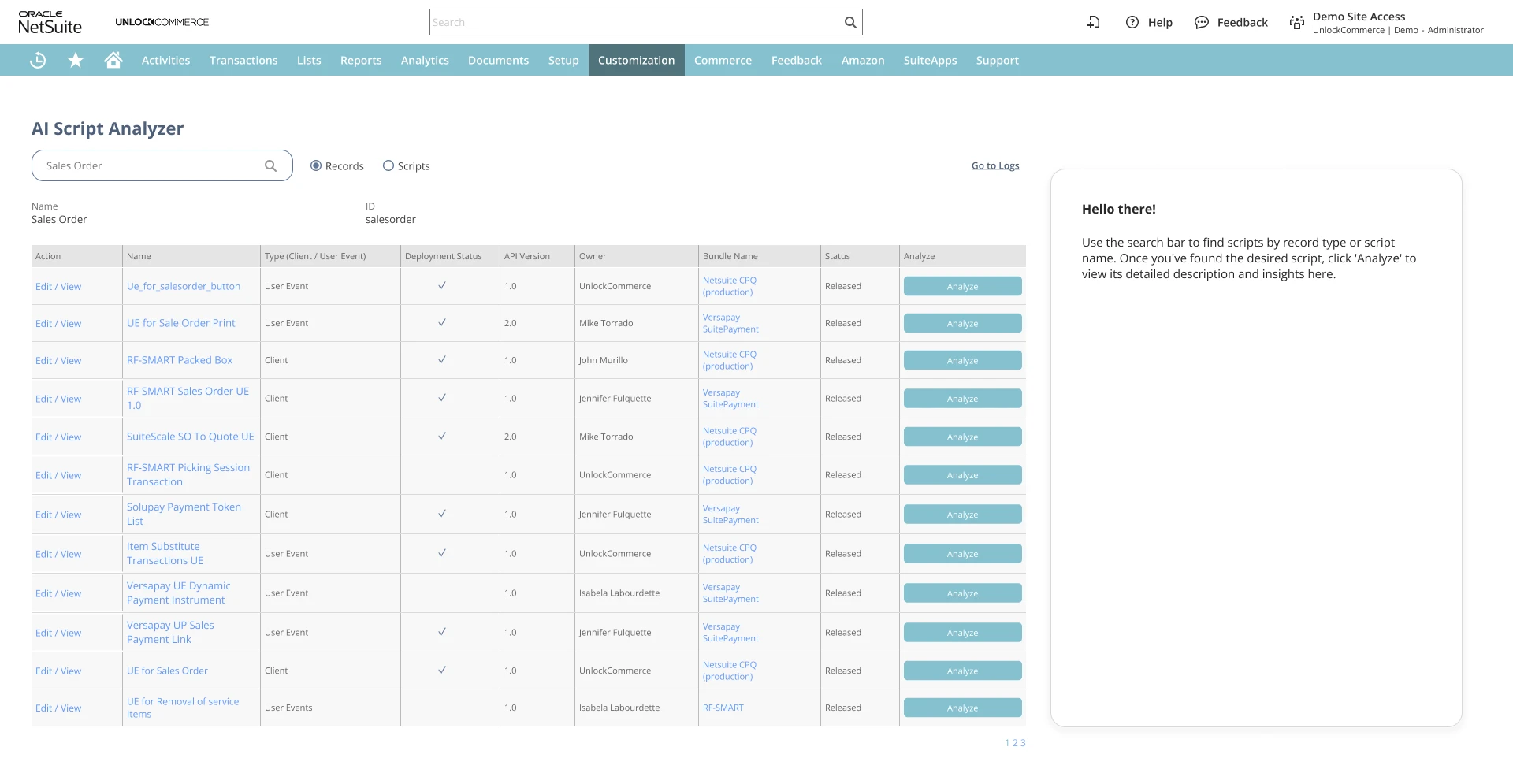Select the Scripts radio button
This screenshot has height=784, width=1513.
(388, 166)
